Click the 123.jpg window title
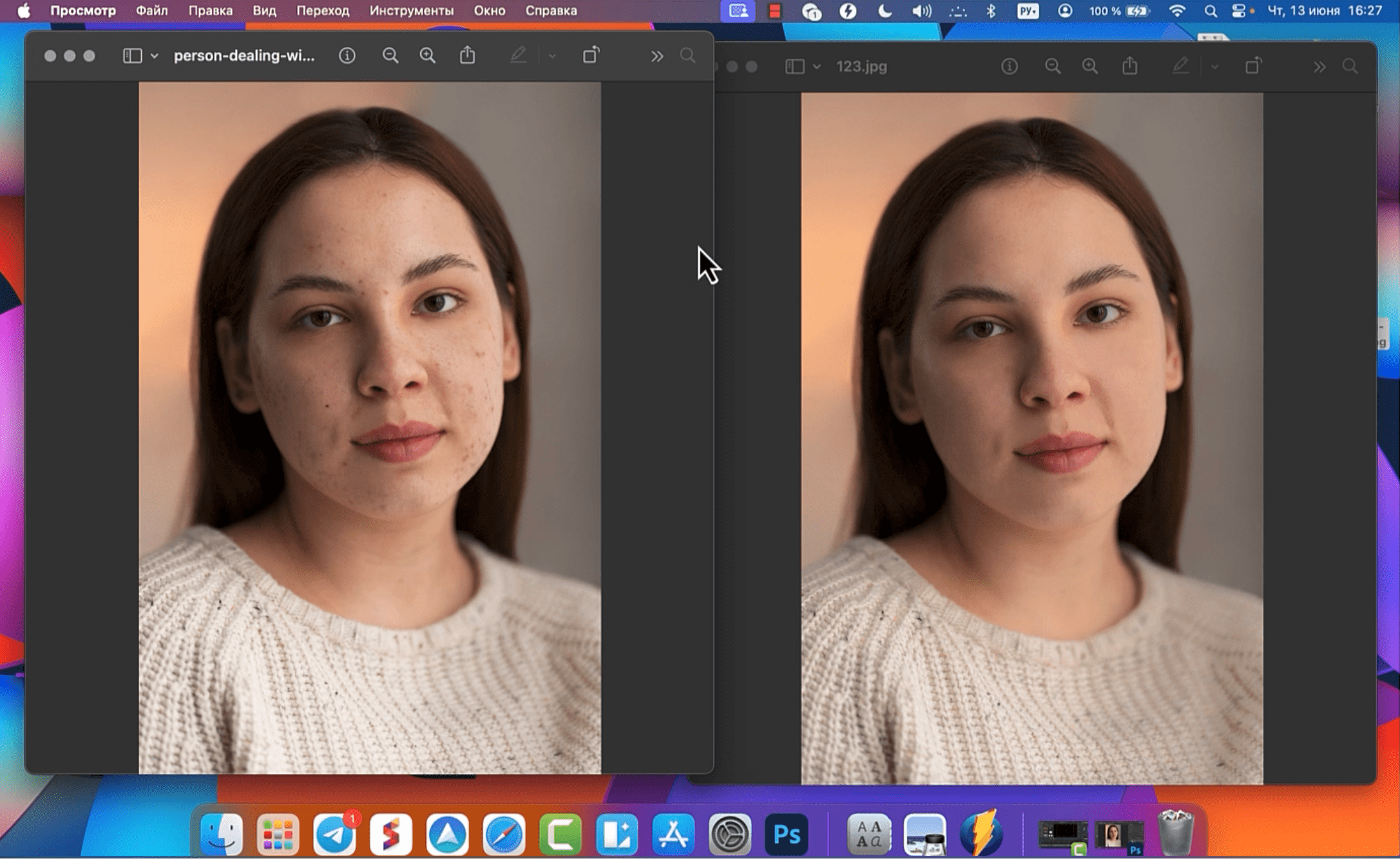Image resolution: width=1400 pixels, height=859 pixels. (x=861, y=66)
